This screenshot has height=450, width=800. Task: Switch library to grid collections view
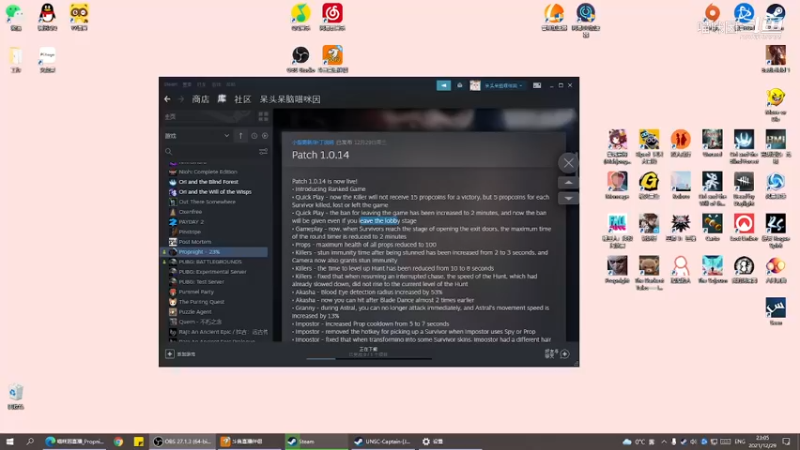263,117
